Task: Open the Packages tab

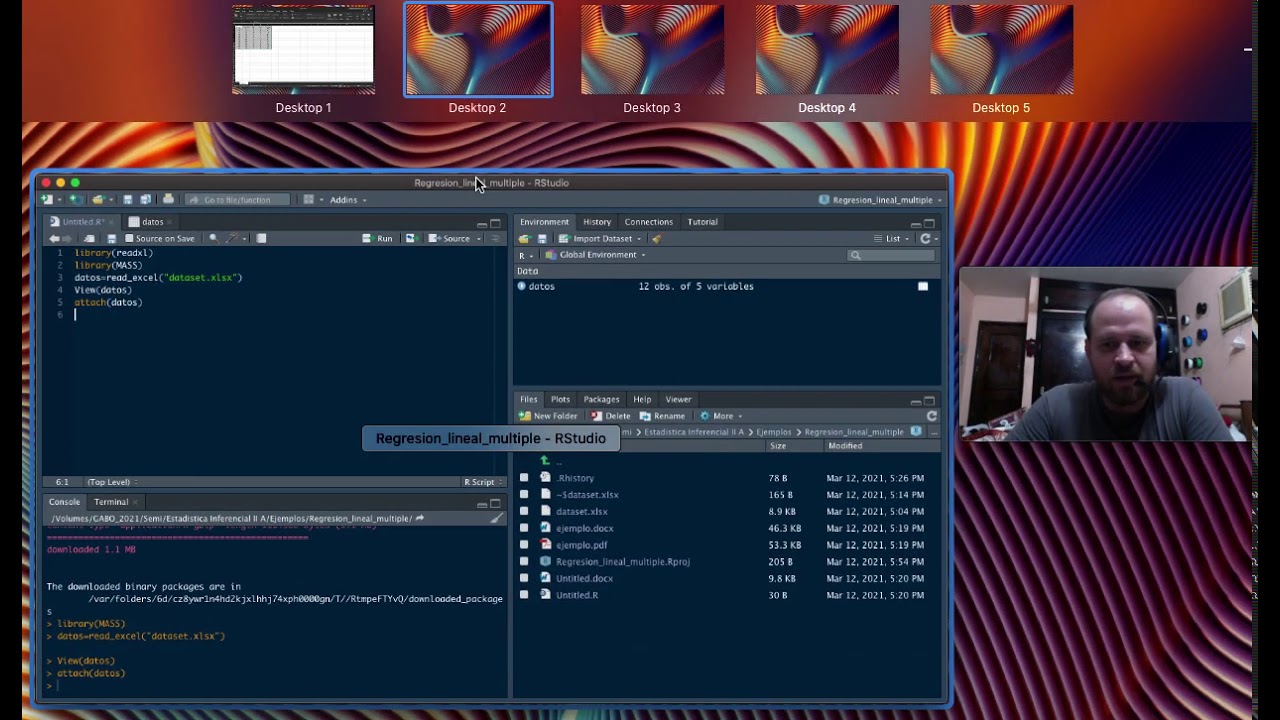Action: click(x=601, y=399)
